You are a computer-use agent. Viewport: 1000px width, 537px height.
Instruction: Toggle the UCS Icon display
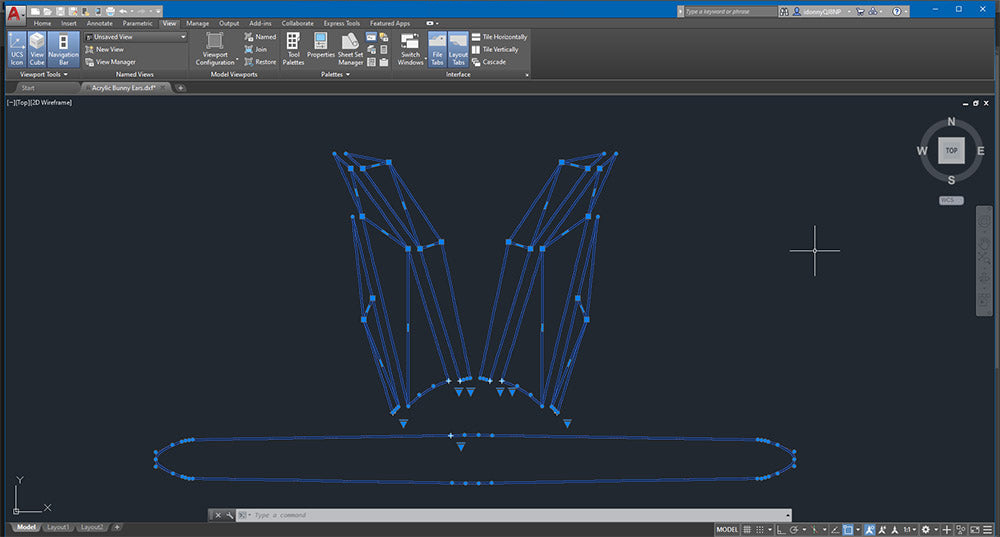tap(17, 48)
